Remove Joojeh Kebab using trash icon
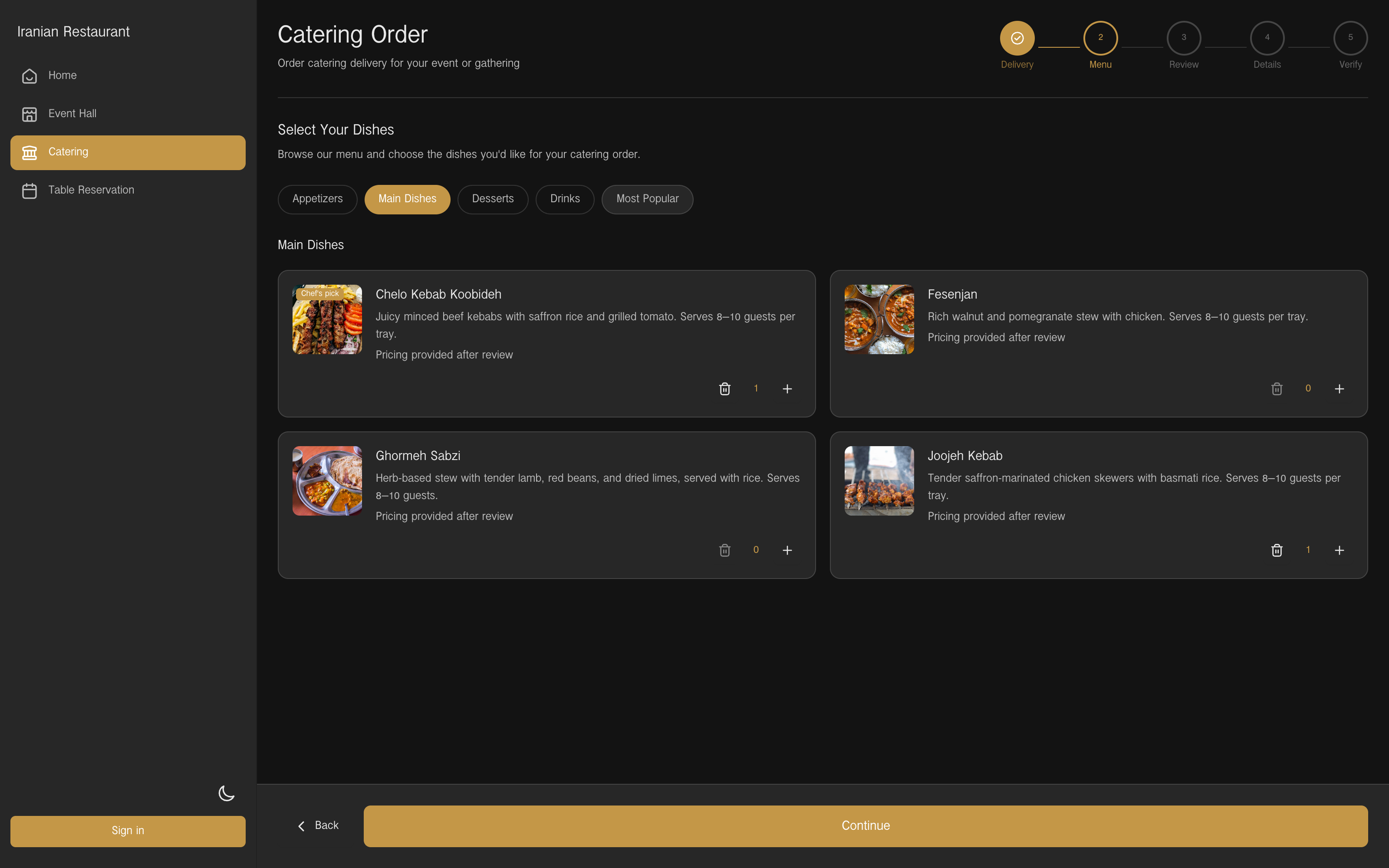Viewport: 1389px width, 868px height. 1277,550
